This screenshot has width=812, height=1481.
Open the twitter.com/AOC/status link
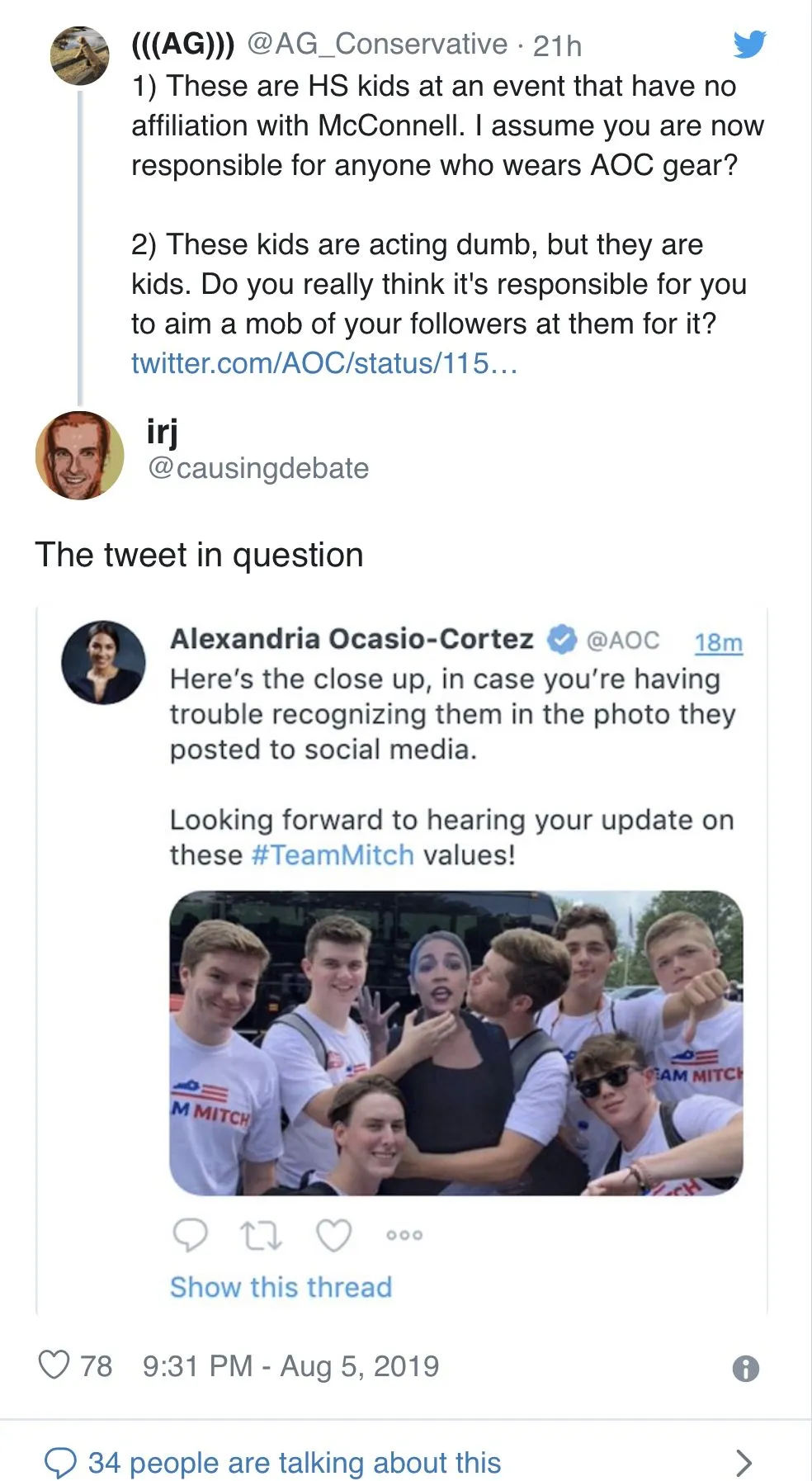point(324,363)
